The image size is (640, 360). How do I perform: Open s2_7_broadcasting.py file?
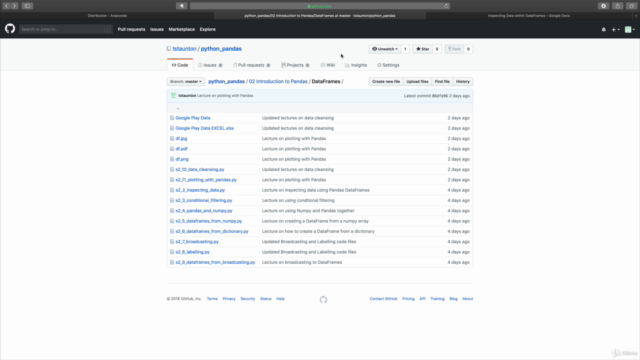tap(197, 242)
